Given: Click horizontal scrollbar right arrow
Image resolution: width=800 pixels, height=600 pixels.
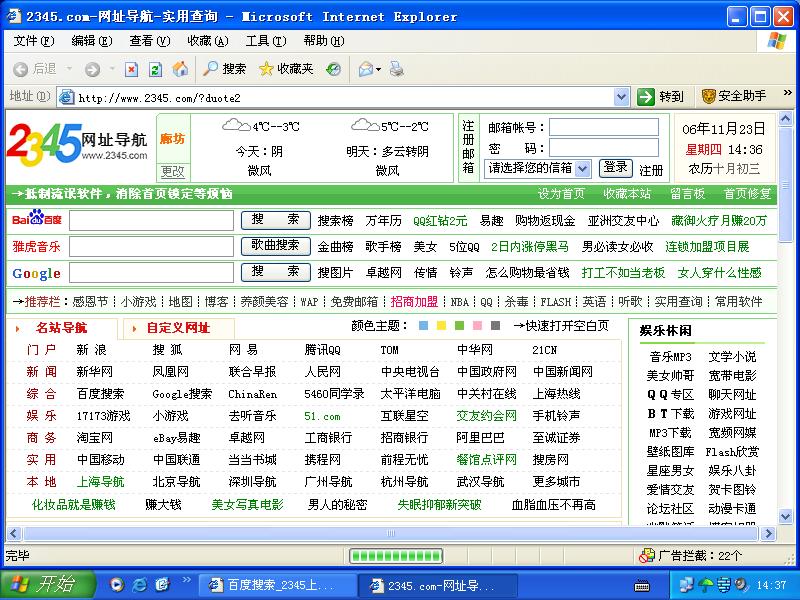Looking at the screenshot, I should coord(768,534).
